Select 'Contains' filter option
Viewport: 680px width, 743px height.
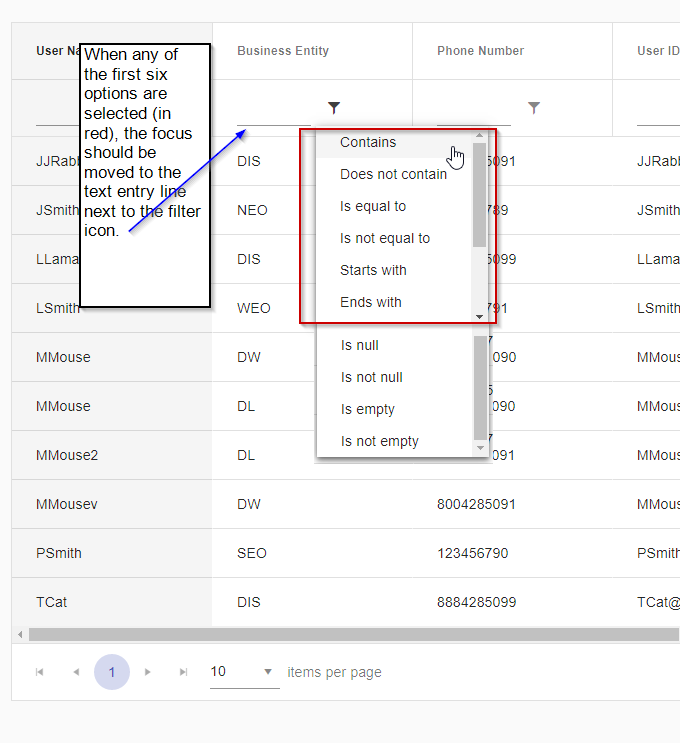tap(368, 142)
